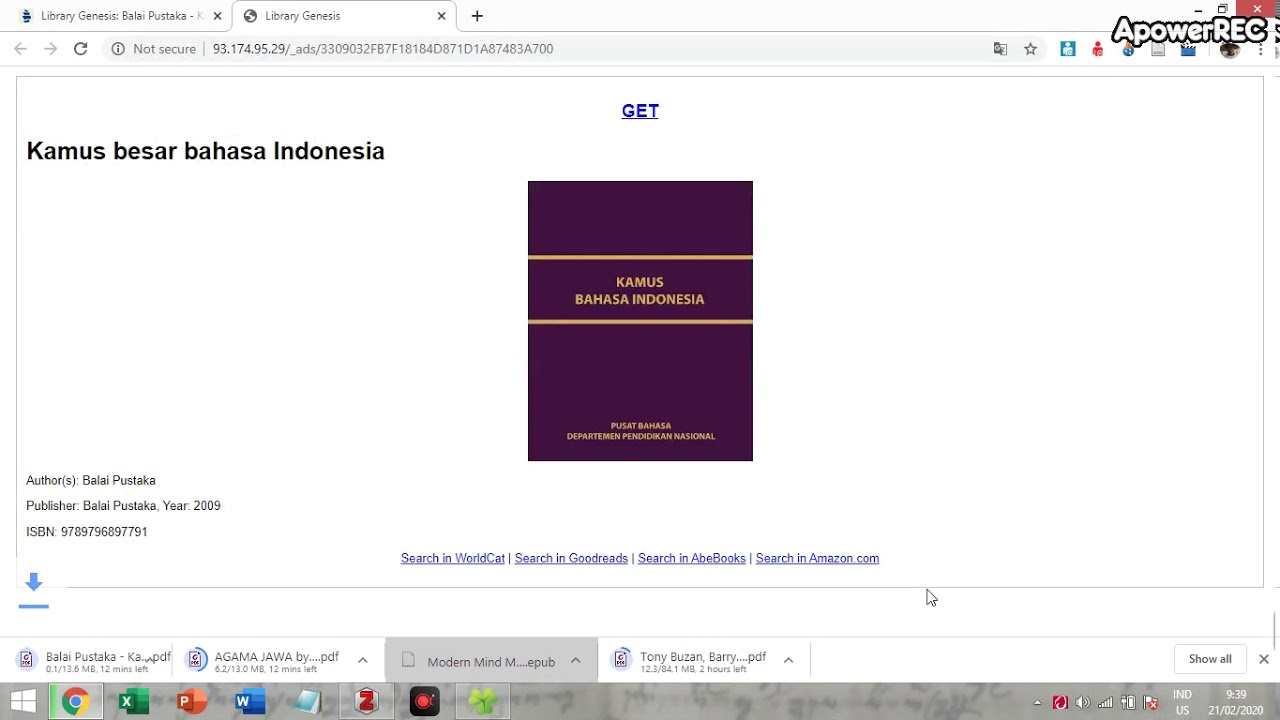Open Search in Goodreads link
Screen dimensions: 1280x720
[x=571, y=558]
